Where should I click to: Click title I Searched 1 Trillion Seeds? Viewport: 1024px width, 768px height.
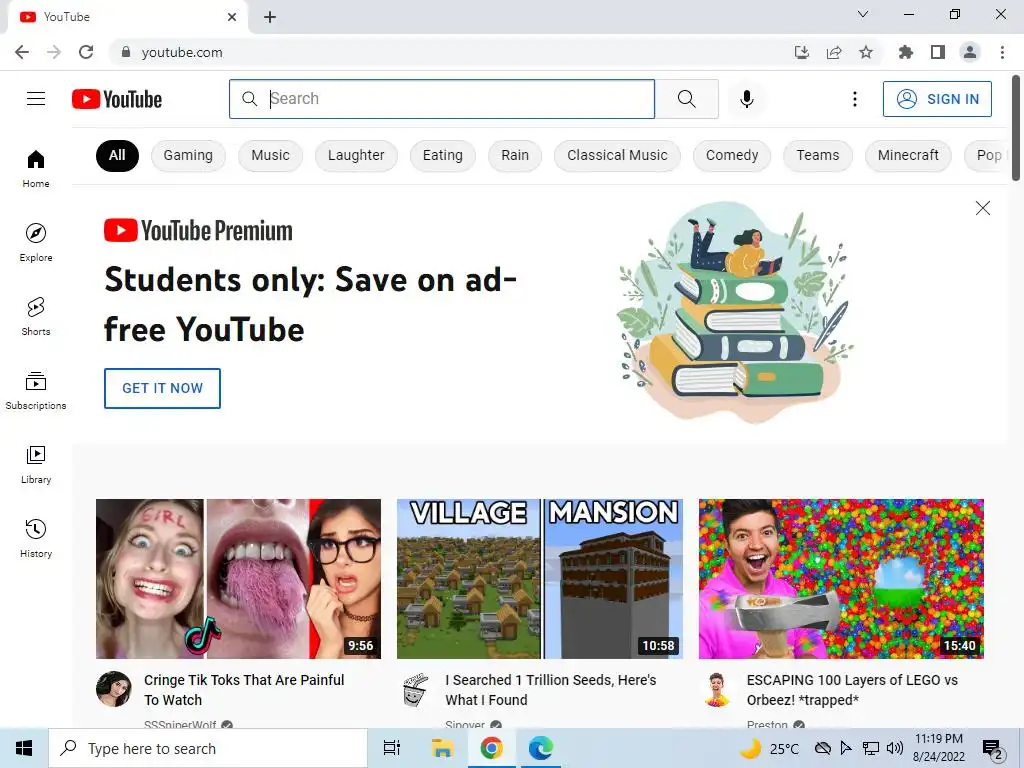pos(551,690)
